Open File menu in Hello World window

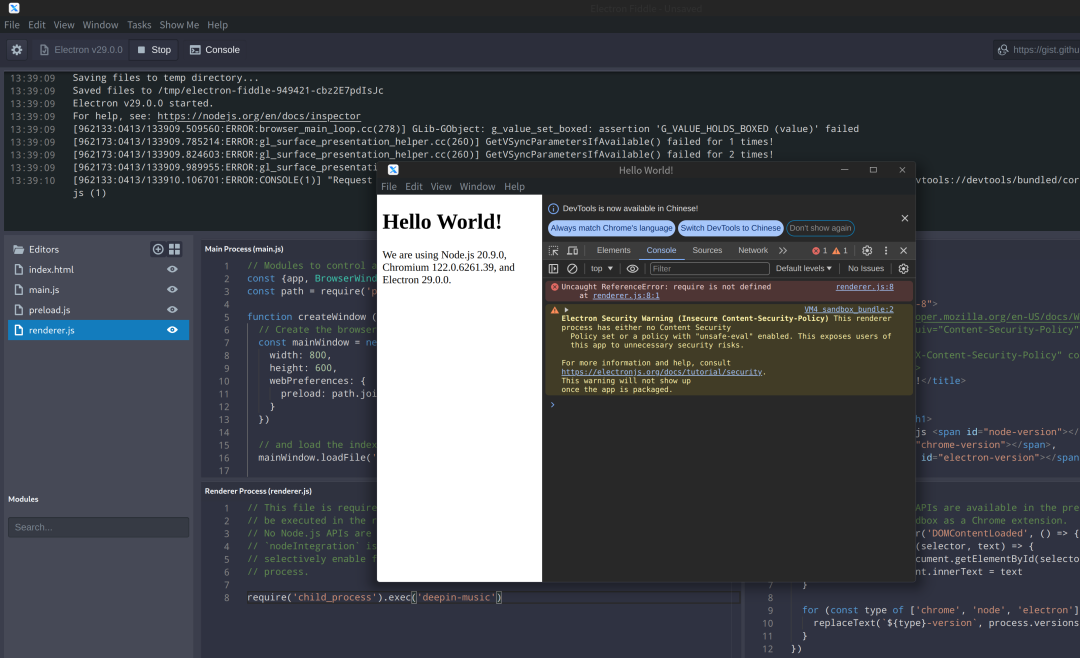click(389, 187)
